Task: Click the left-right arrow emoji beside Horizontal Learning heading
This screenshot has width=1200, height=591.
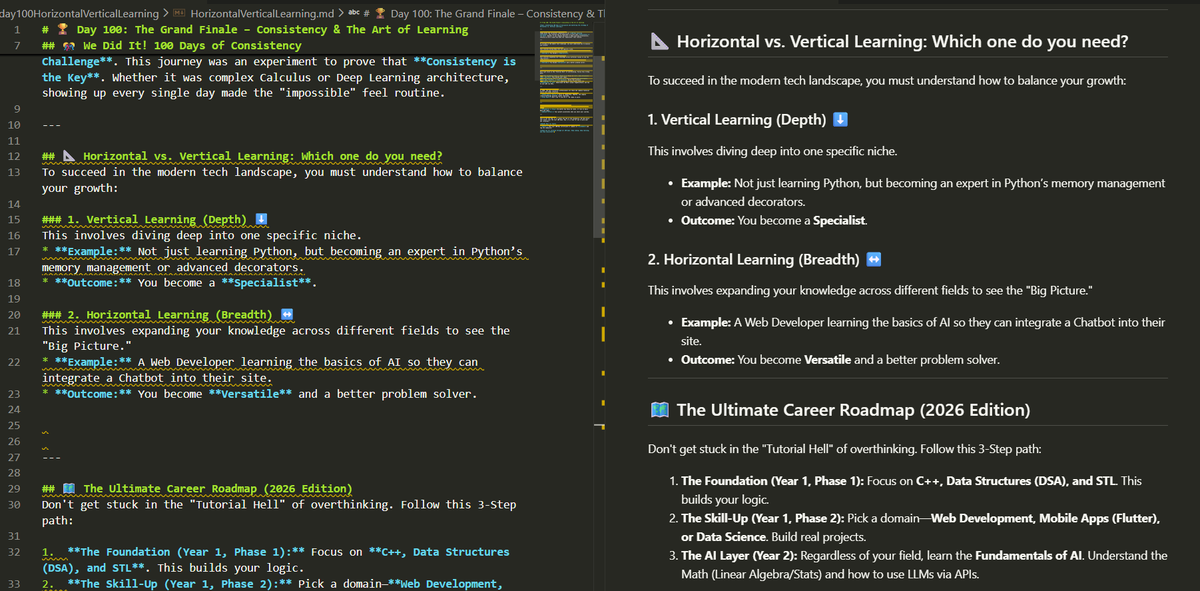Action: click(x=873, y=259)
